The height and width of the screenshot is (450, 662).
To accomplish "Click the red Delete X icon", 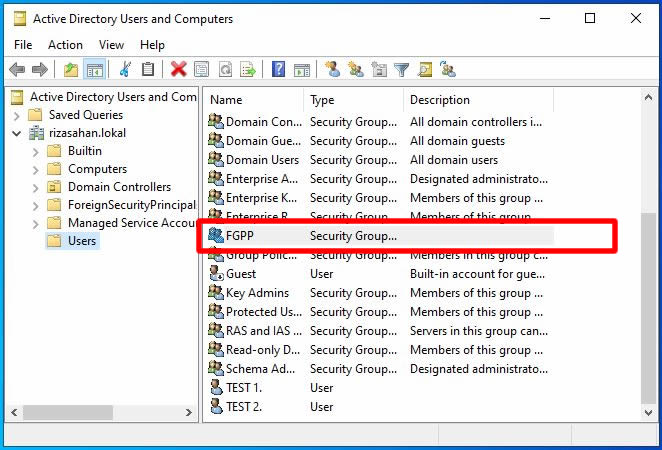I will coord(179,69).
